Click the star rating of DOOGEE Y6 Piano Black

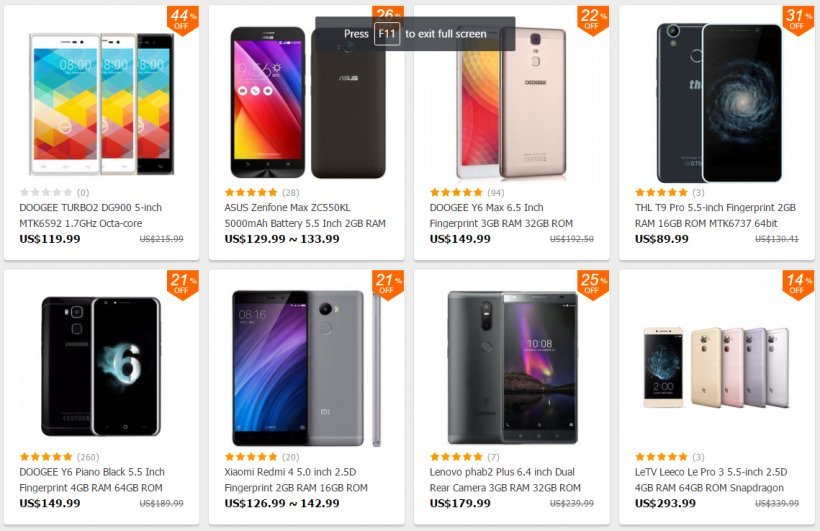pos(46,457)
